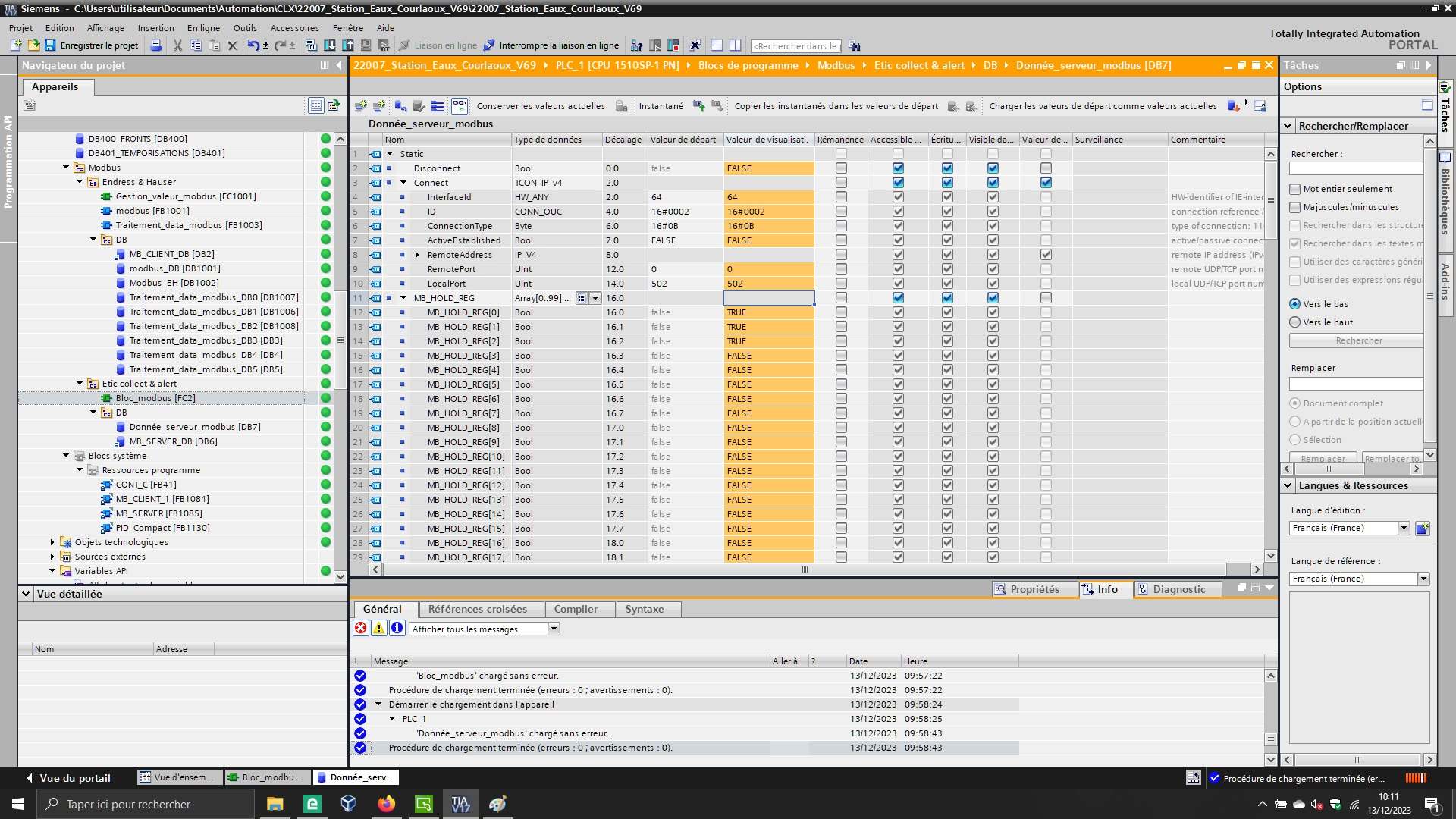
Task: Toggle the Monitor all glasses icon
Action: coord(459,106)
